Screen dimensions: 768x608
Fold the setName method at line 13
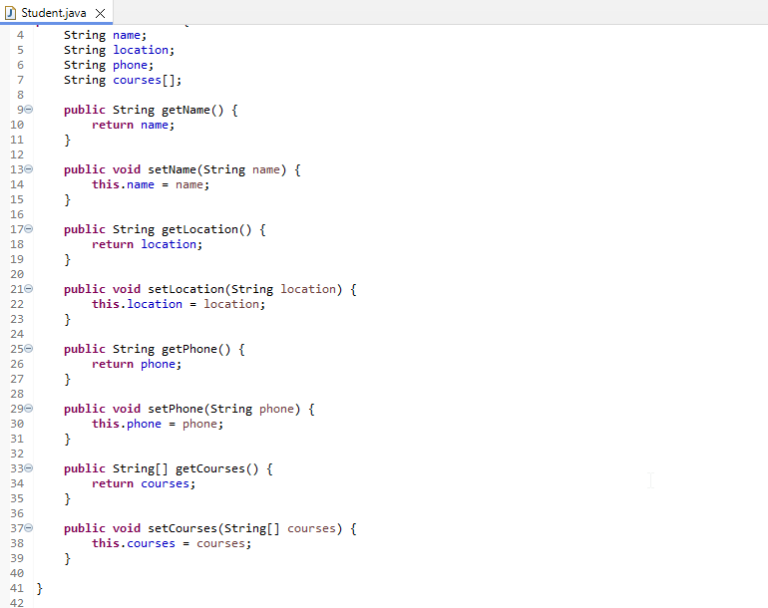(30, 170)
